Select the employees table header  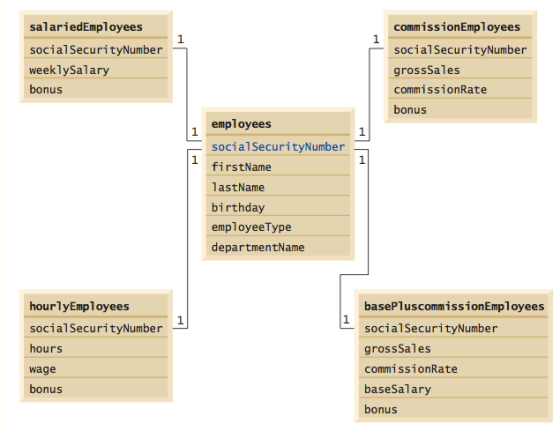[278, 124]
